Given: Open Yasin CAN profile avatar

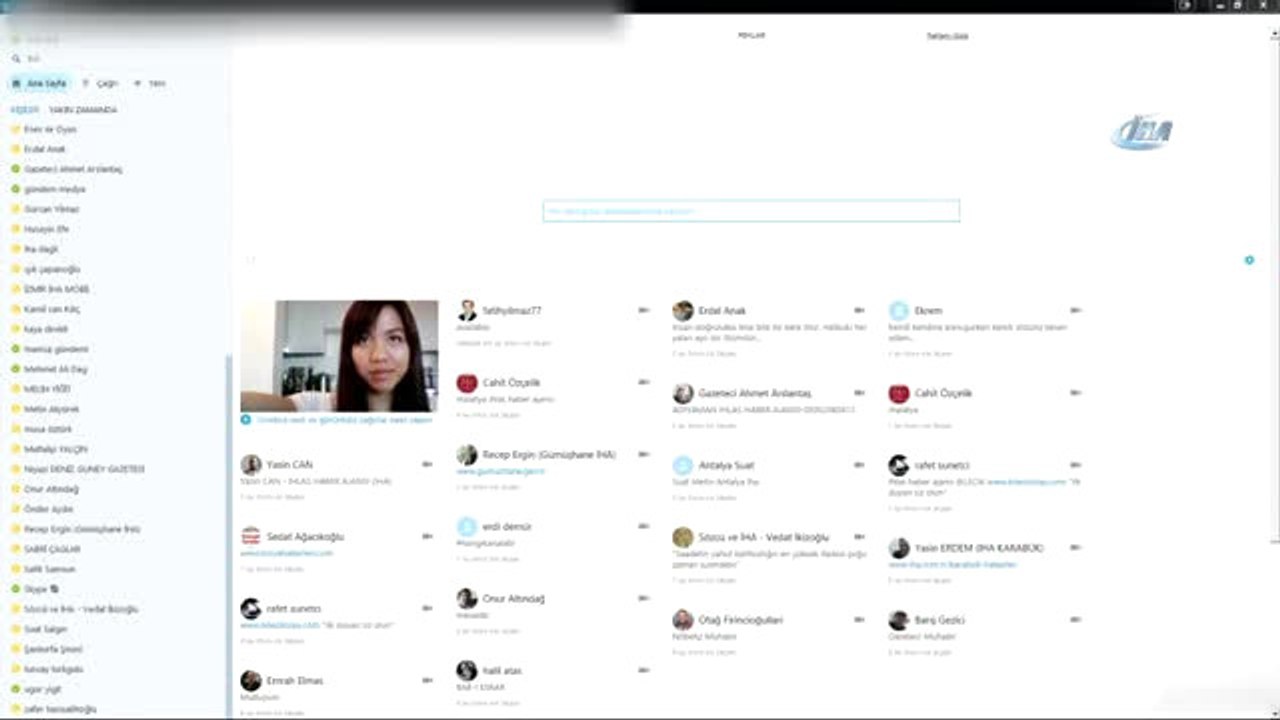Looking at the screenshot, I should pos(251,465).
